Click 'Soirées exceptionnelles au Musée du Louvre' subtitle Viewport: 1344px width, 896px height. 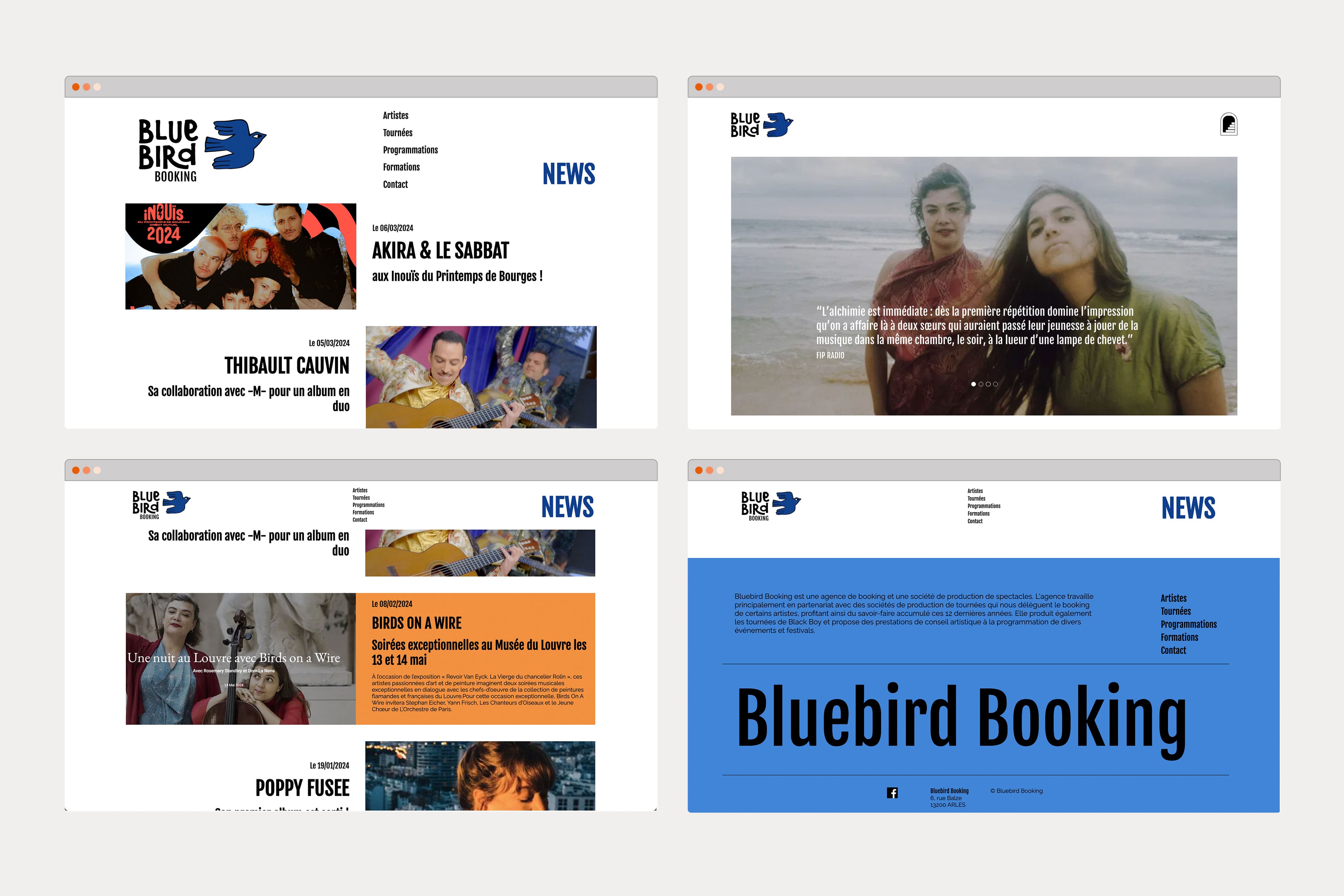[x=479, y=653]
